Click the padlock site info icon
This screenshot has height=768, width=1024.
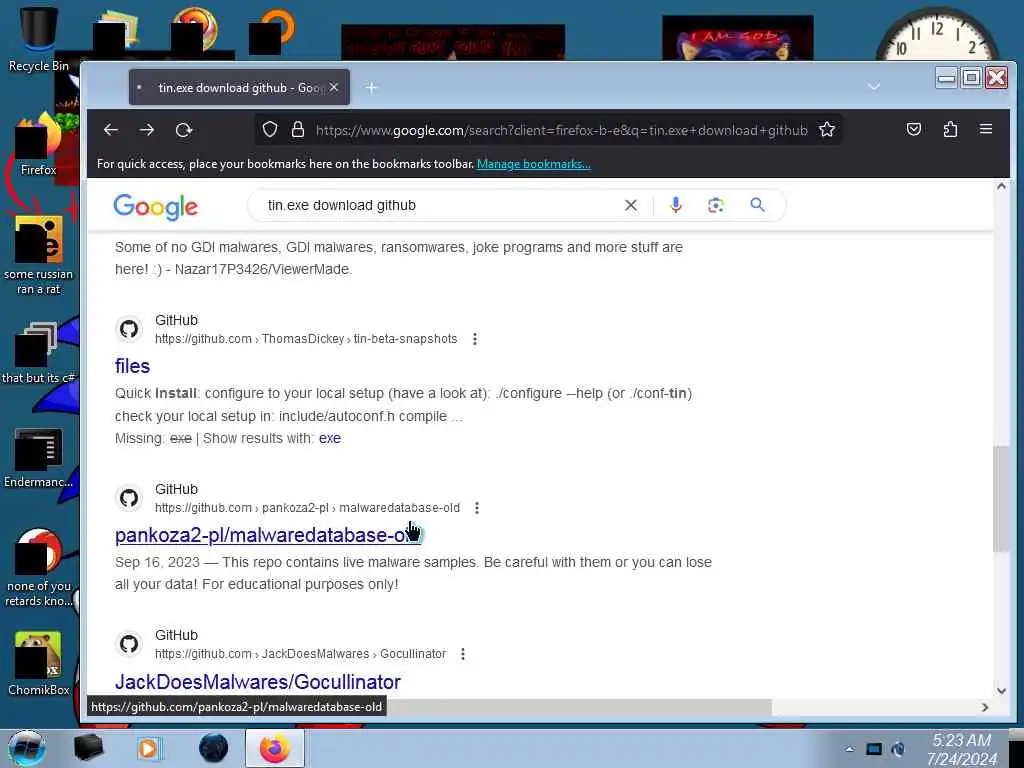pos(298,129)
